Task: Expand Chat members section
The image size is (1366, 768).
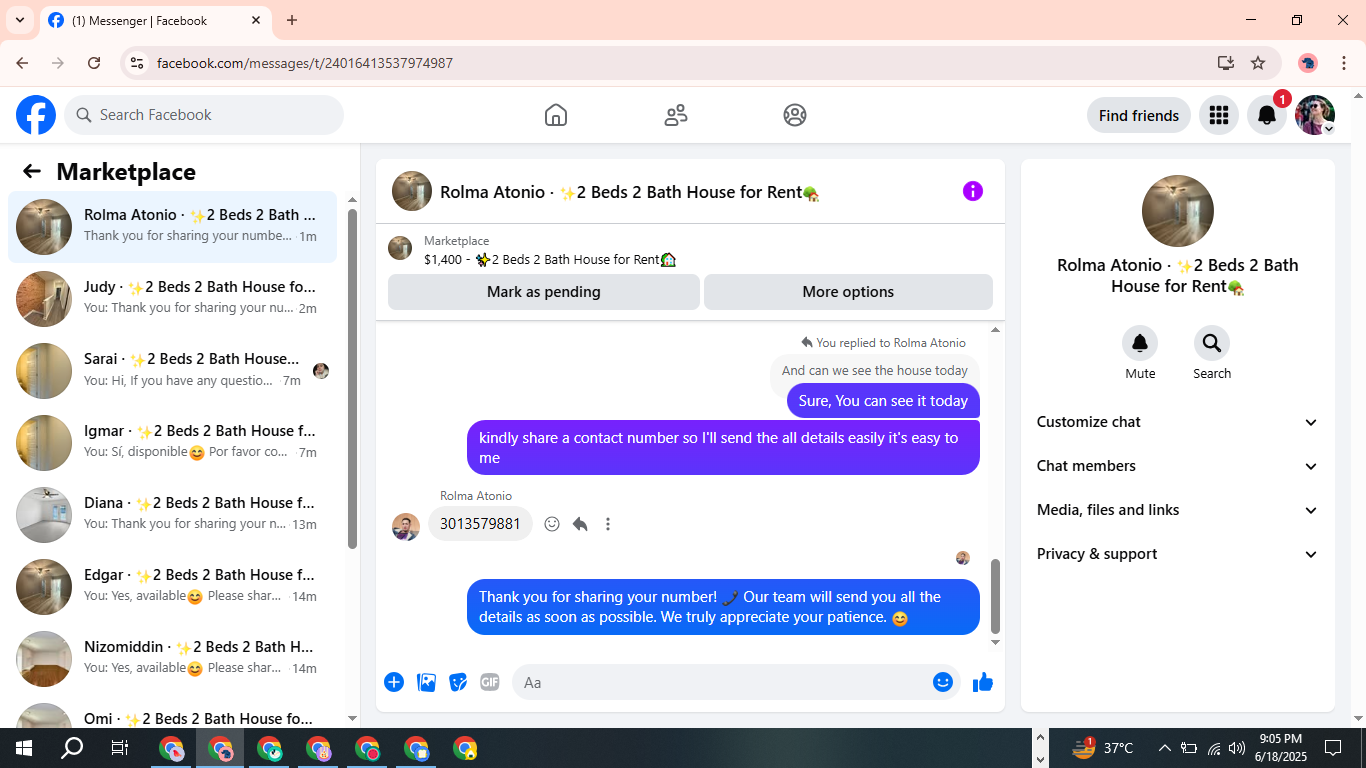Action: point(1178,466)
